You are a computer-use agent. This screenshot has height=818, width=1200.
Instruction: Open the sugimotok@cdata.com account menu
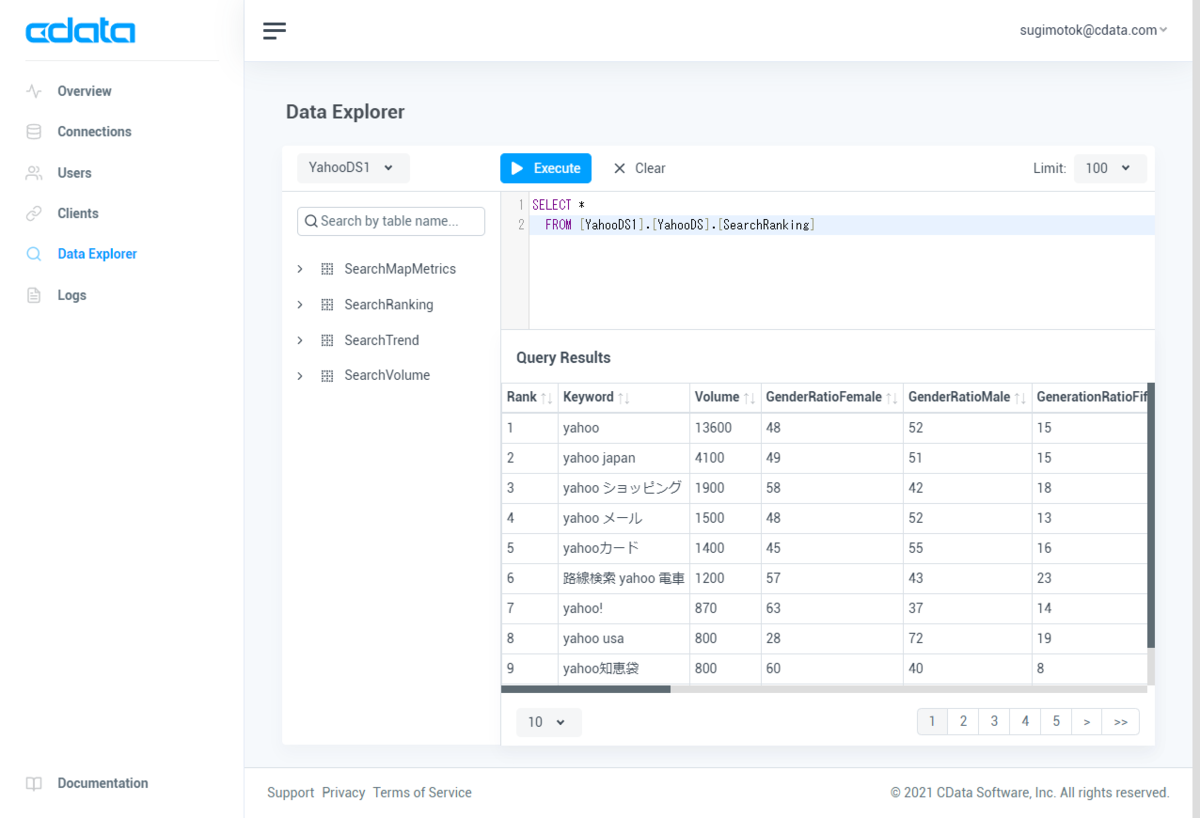click(x=1093, y=30)
